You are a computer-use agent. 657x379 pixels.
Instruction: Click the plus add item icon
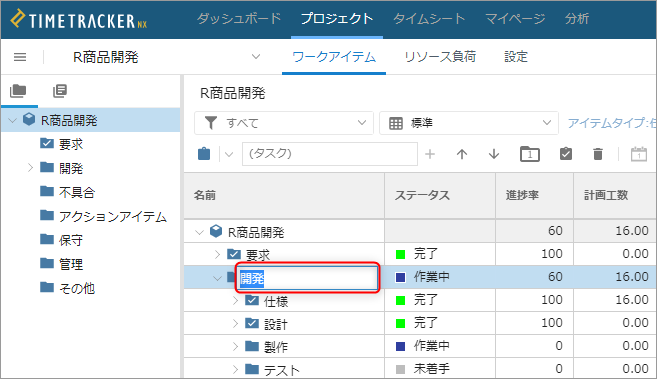tap(430, 154)
